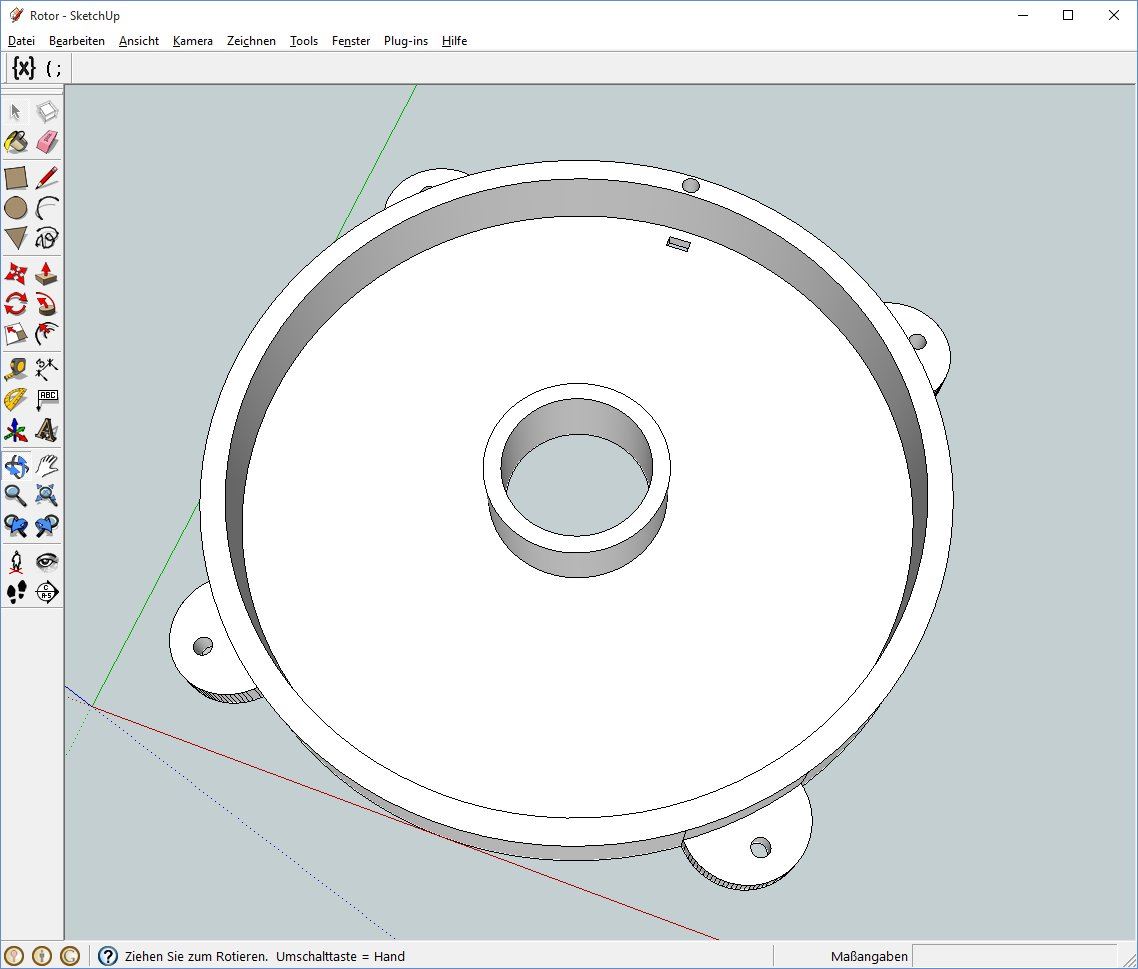Choose the Eraser tool
Screen dimensions: 1138x969
(47, 142)
